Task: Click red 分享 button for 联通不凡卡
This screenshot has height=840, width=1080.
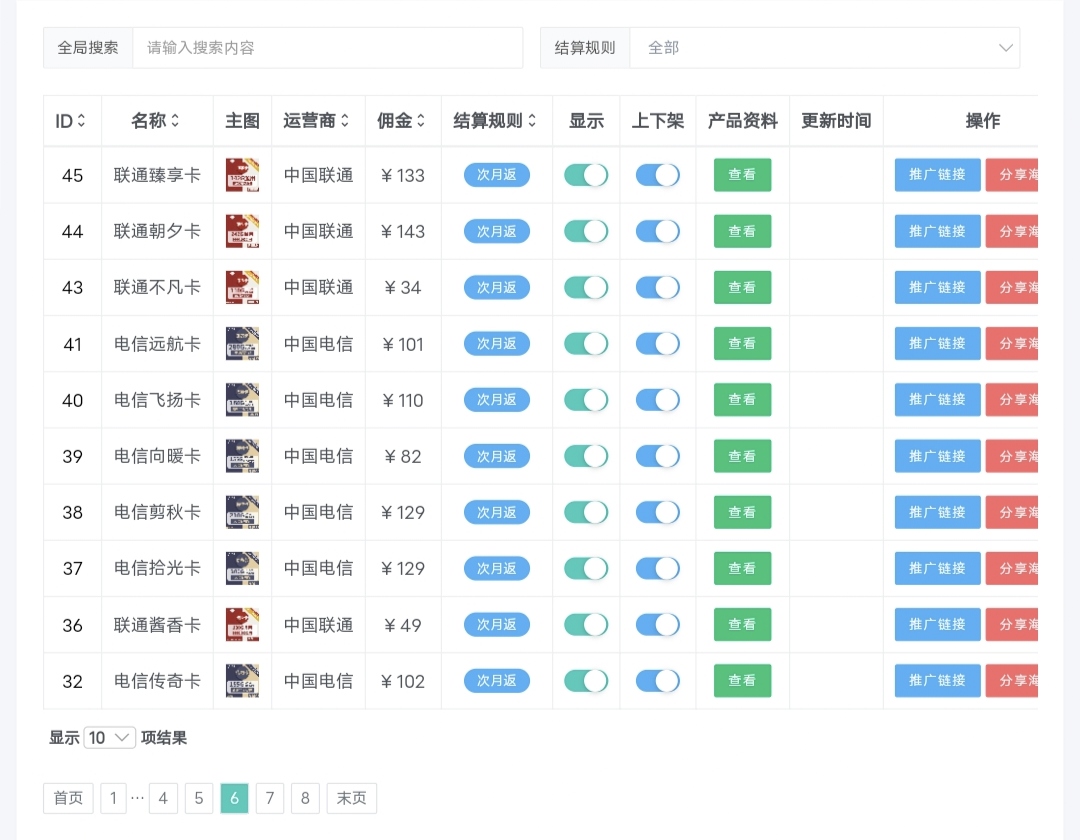Action: [1012, 287]
